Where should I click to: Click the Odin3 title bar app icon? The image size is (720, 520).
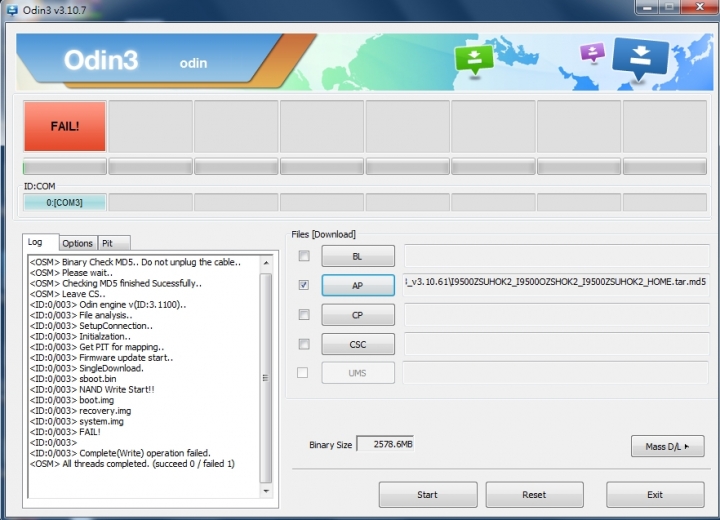11,9
